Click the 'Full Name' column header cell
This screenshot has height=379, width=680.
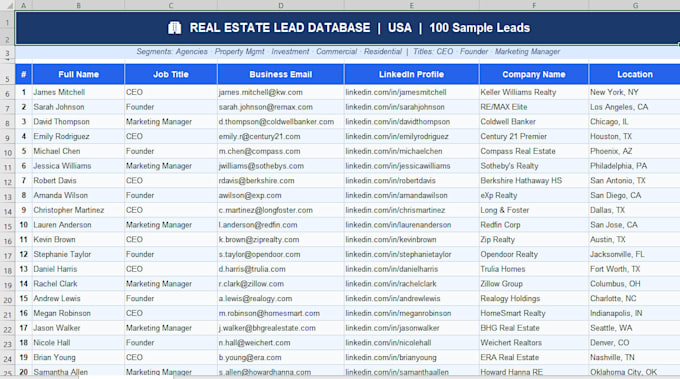point(78,74)
